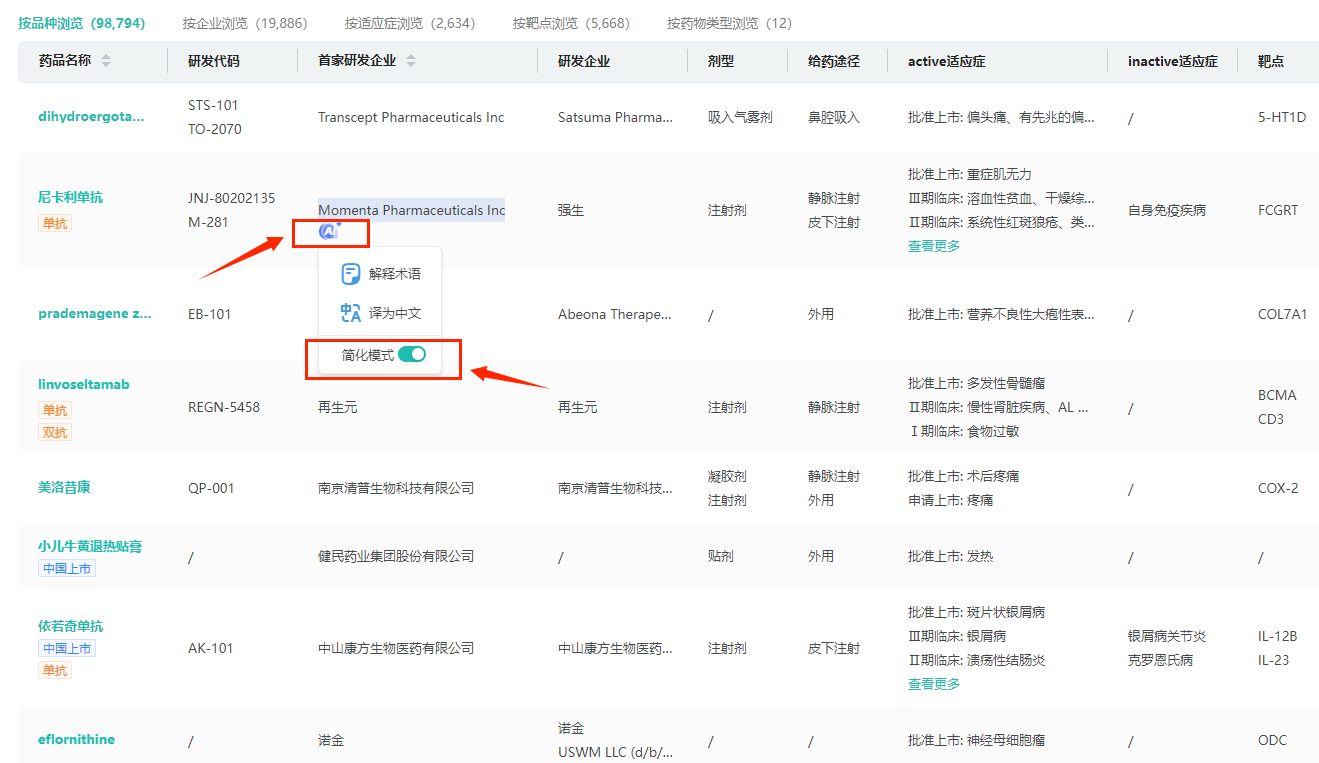Viewport: 1319px width, 763px height.
Task: Click 中国上市 tag under 小儿牛黄退热贴膏
Action: pos(67,569)
